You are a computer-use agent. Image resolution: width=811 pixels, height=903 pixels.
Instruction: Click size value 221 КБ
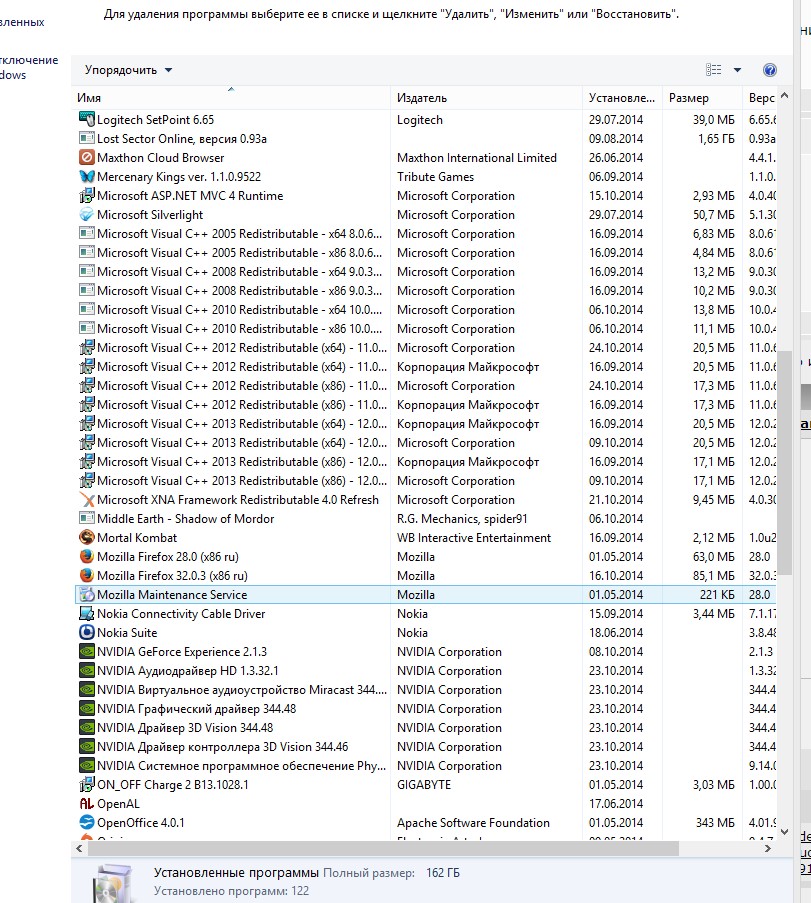718,594
